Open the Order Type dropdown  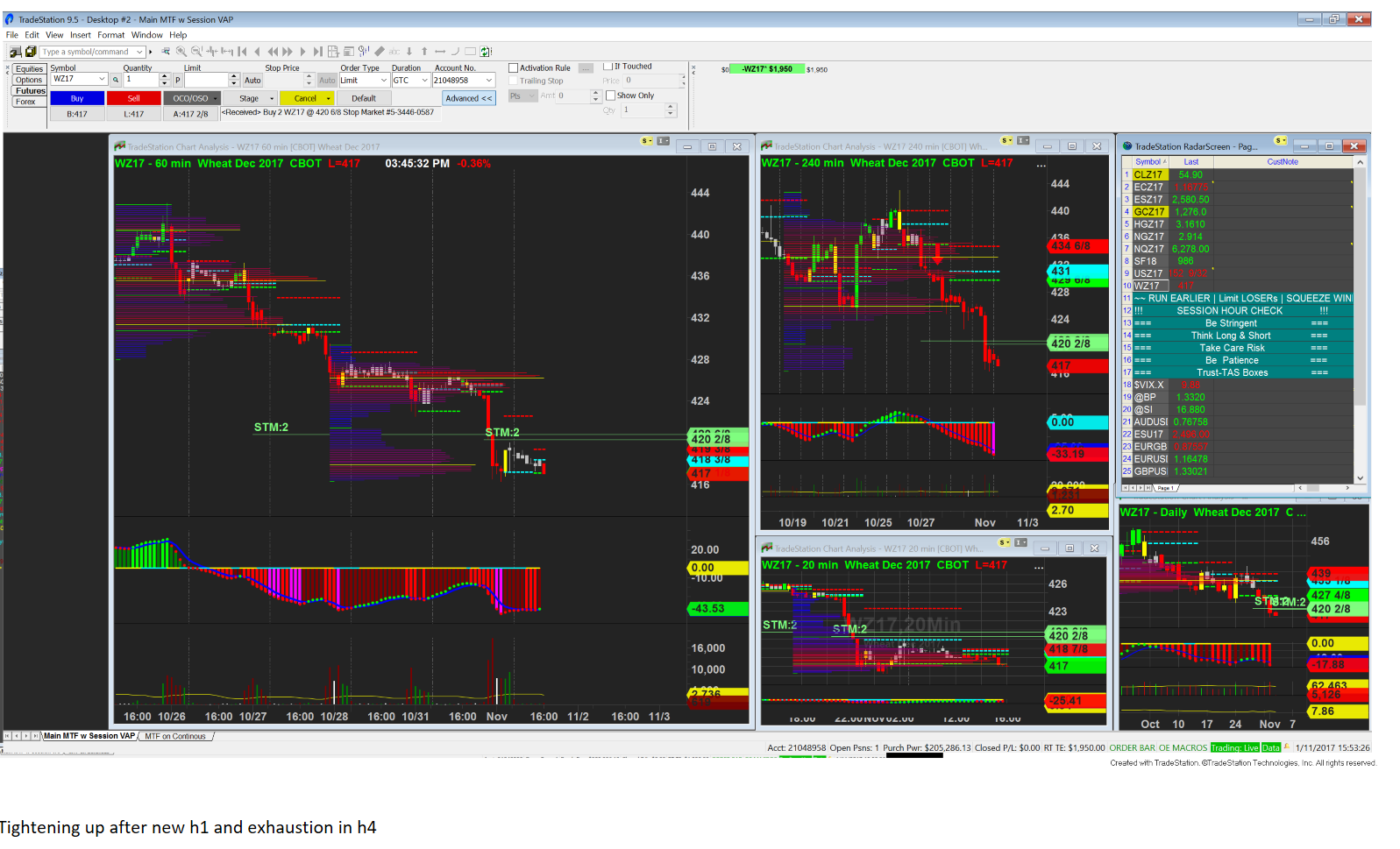(x=383, y=81)
